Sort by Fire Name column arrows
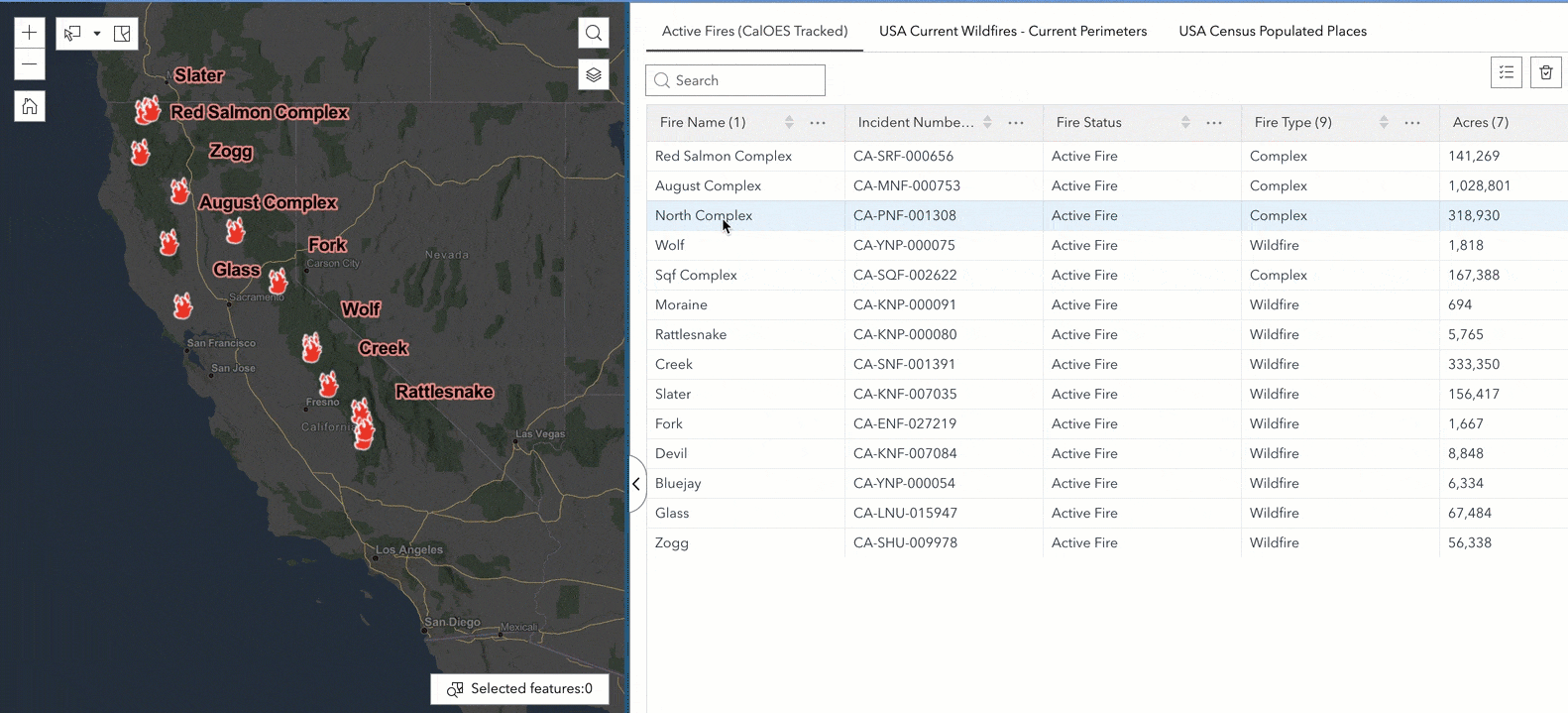The height and width of the screenshot is (713, 1568). (x=789, y=122)
